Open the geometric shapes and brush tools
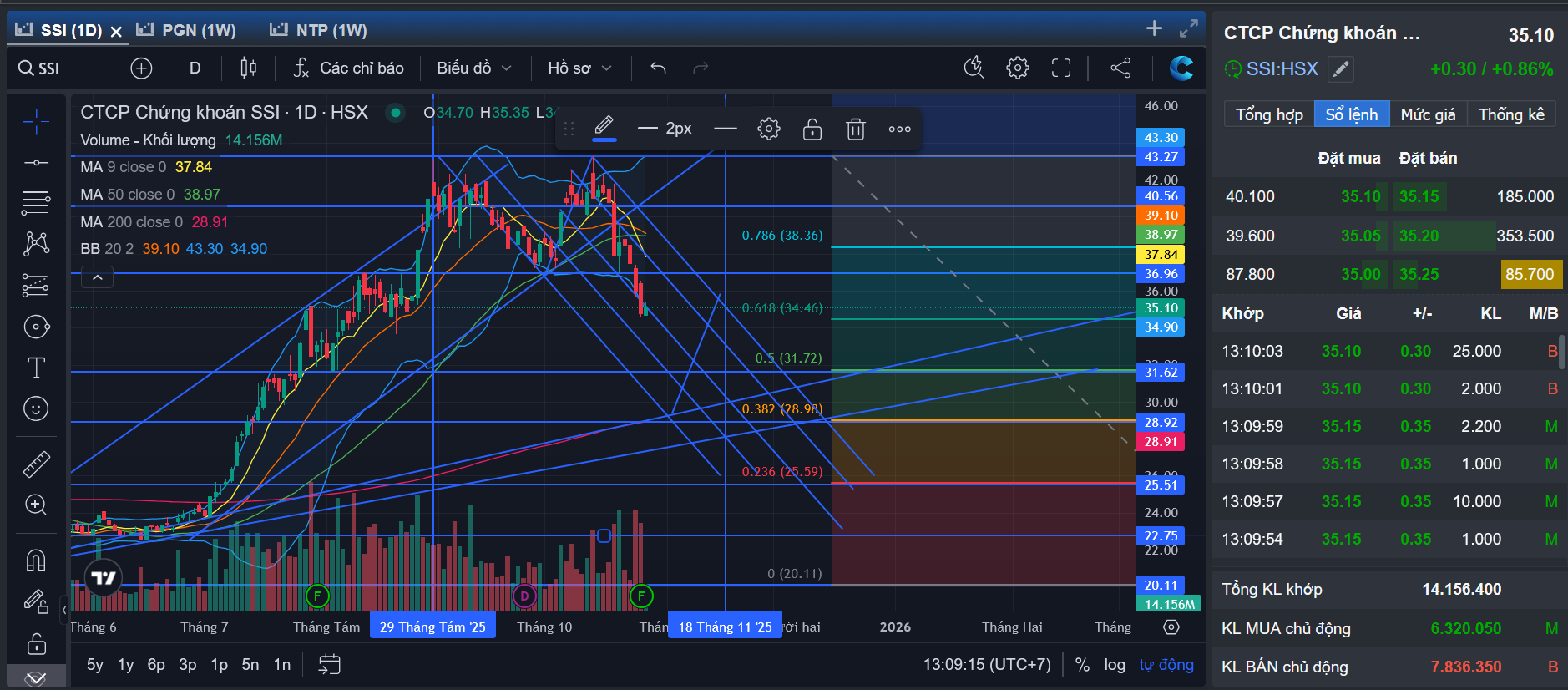The image size is (1568, 690). click(x=36, y=327)
